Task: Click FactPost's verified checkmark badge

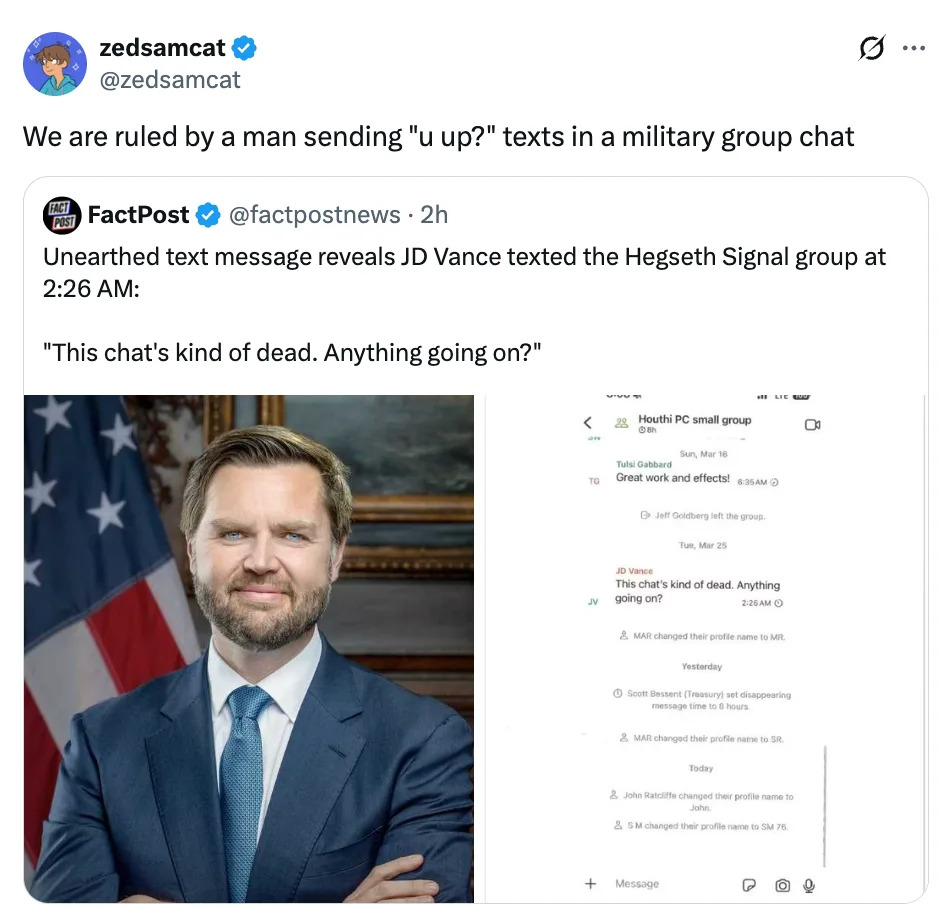Action: tap(208, 215)
